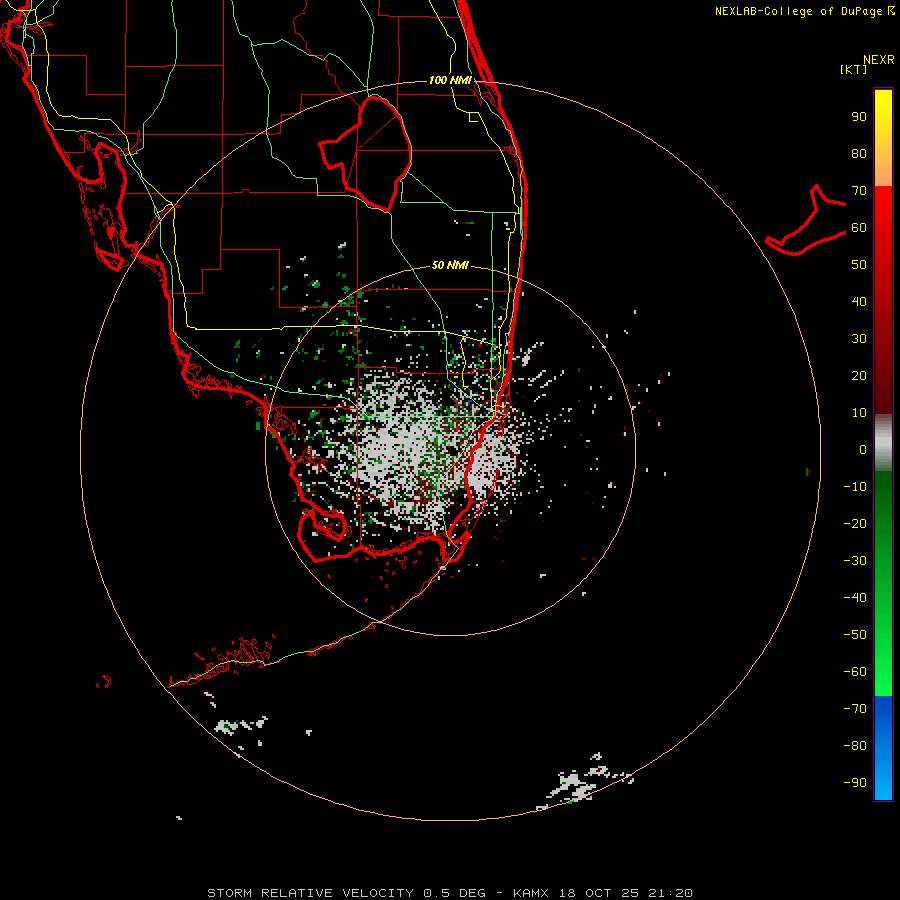
Task: Click the 70 knot value on the color scale
Action: coord(859,191)
